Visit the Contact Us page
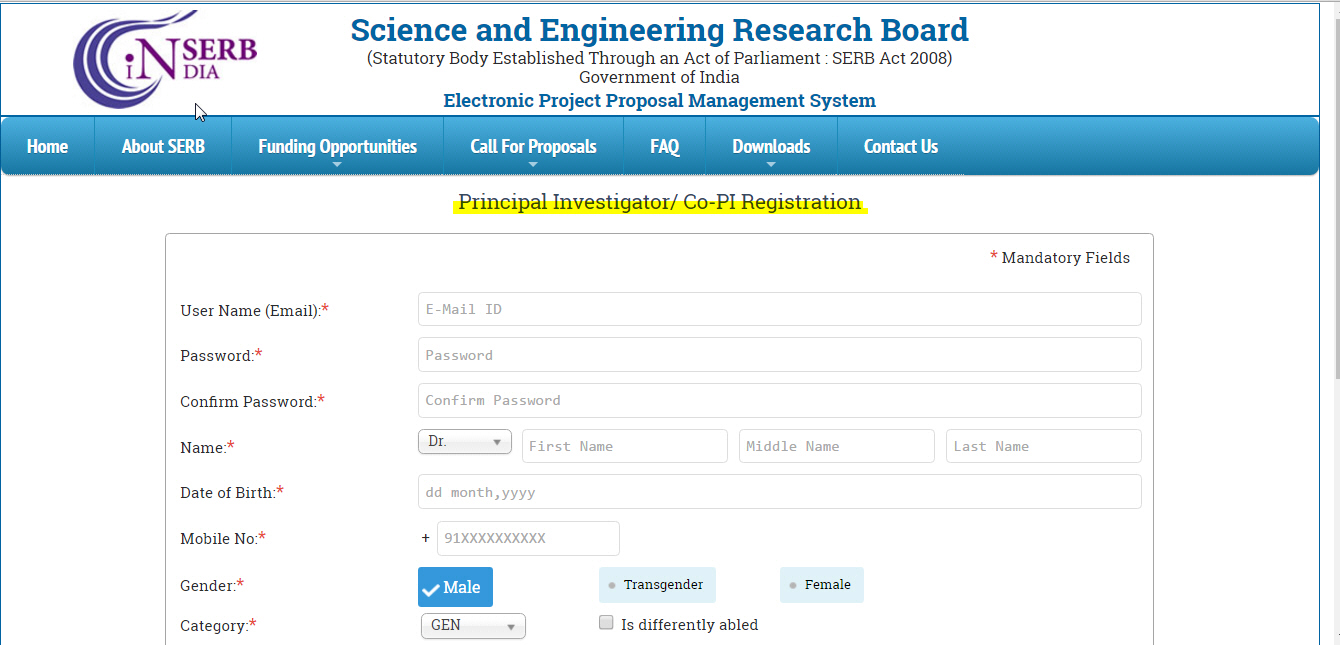Viewport: 1340px width, 645px height. coord(900,145)
